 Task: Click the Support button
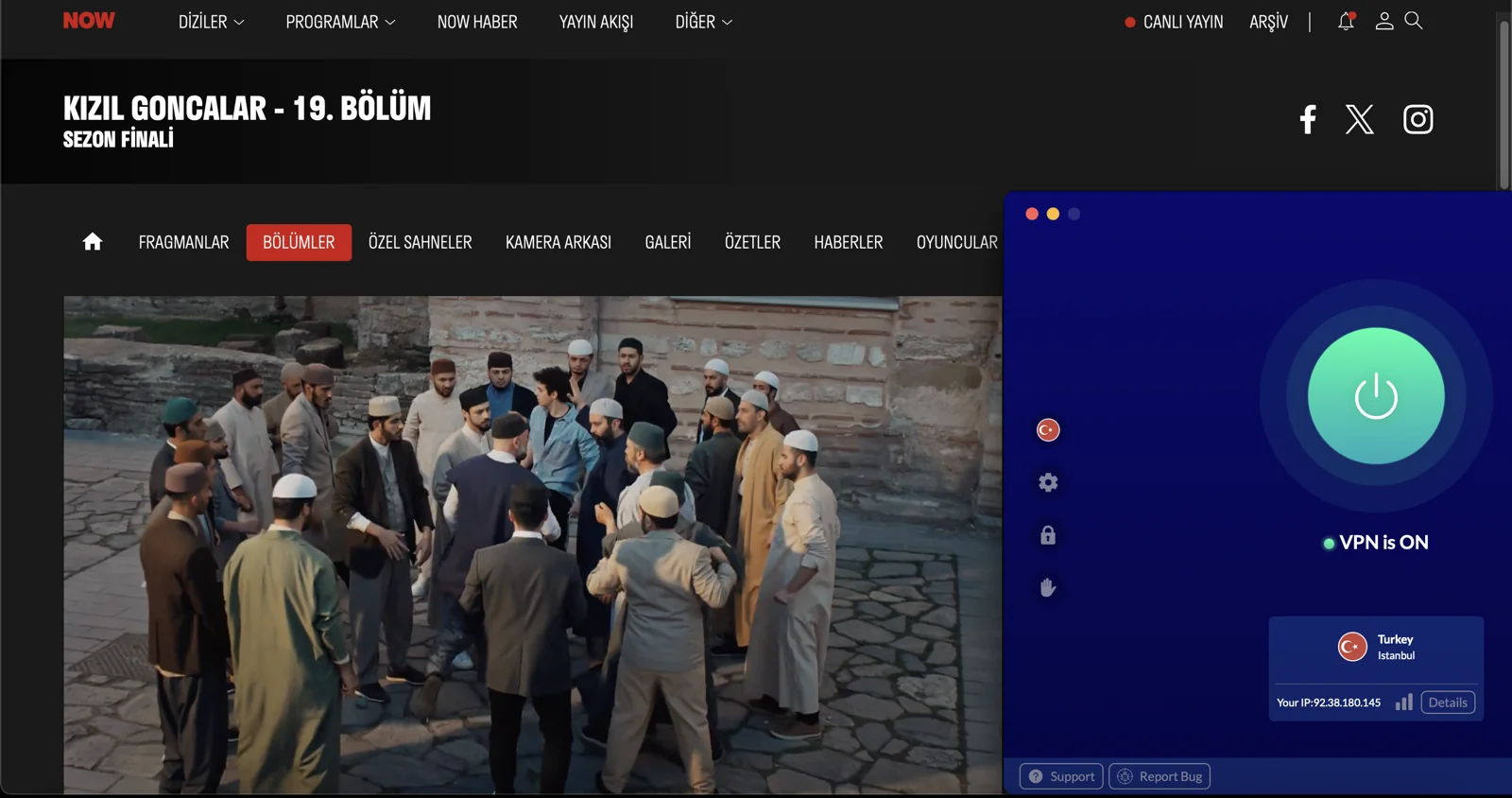1061,776
